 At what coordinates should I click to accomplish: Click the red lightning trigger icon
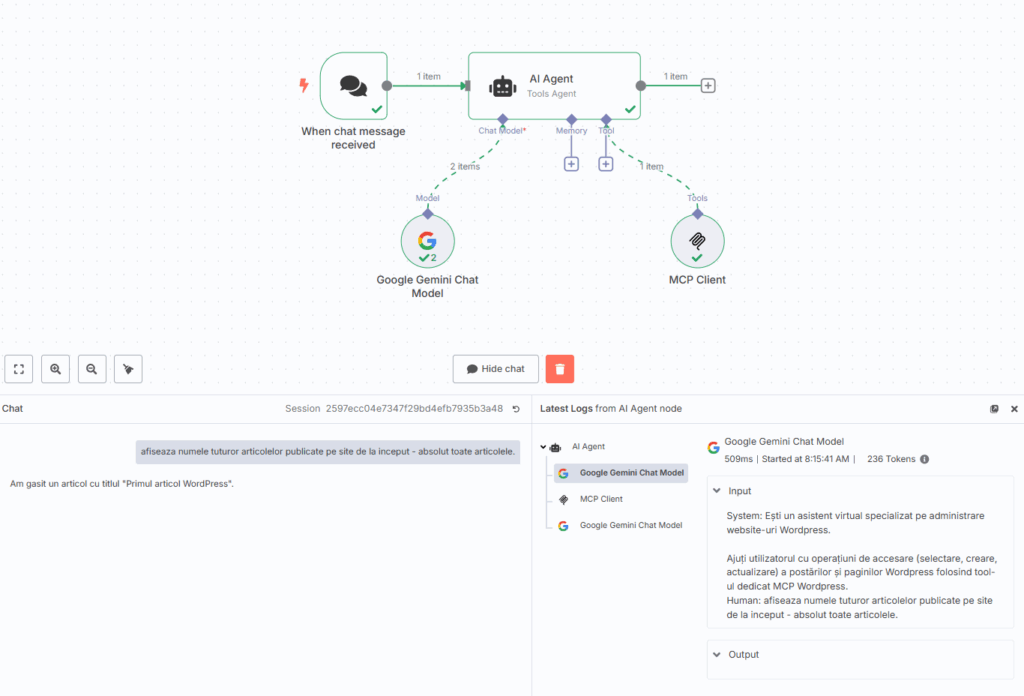click(x=304, y=85)
